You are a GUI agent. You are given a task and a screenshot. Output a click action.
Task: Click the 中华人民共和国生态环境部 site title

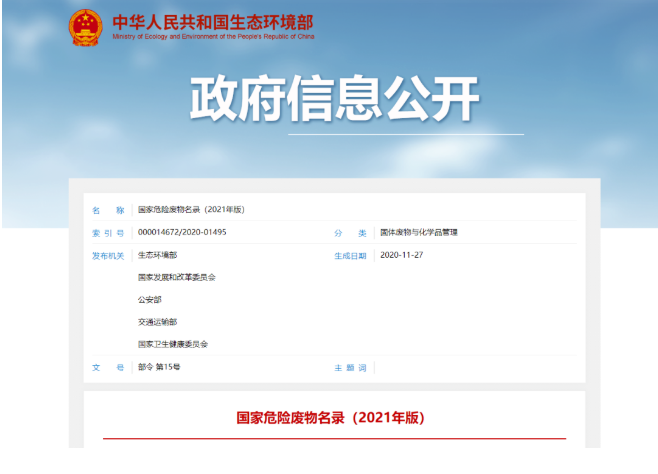[x=212, y=21]
